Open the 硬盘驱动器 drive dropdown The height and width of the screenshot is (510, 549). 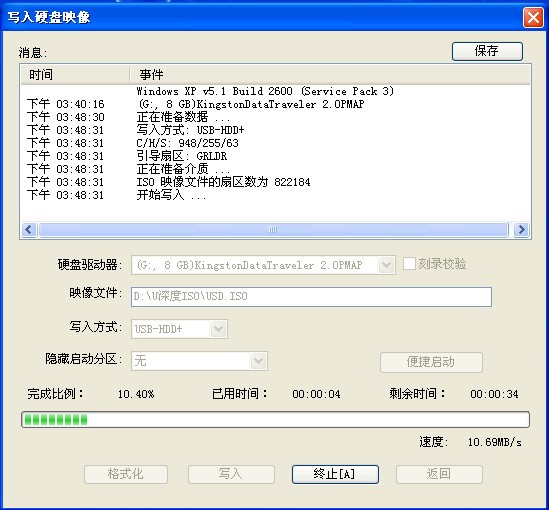point(386,265)
